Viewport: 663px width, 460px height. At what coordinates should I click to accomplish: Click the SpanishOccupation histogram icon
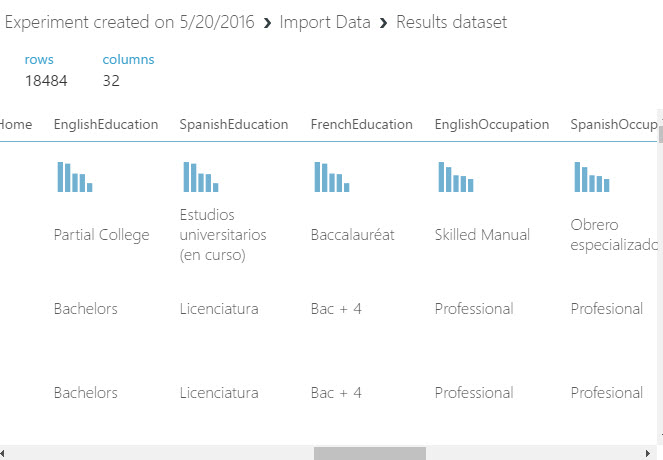(592, 177)
